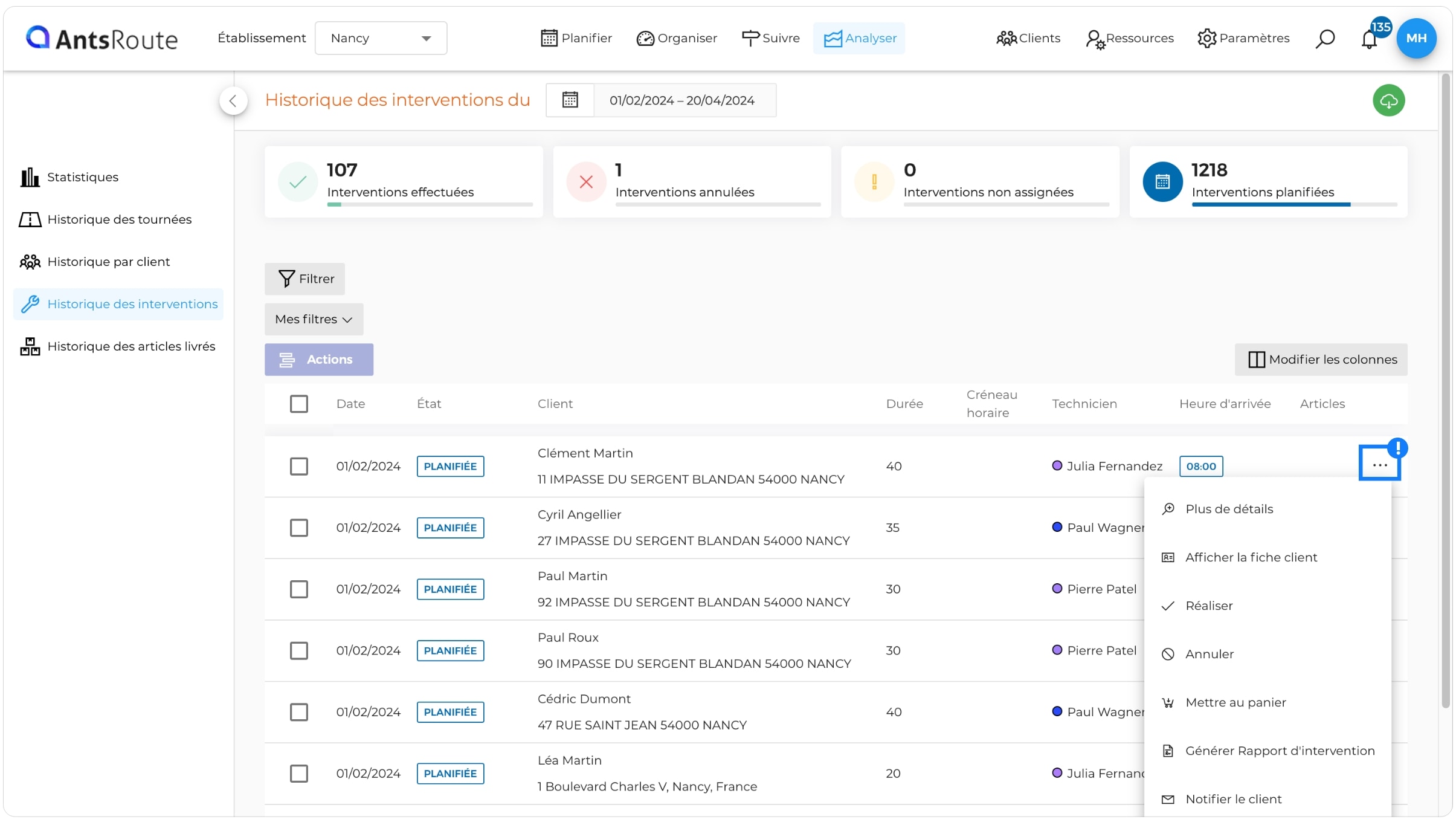
Task: Choose Mettre au panier menu item
Action: point(1268,702)
